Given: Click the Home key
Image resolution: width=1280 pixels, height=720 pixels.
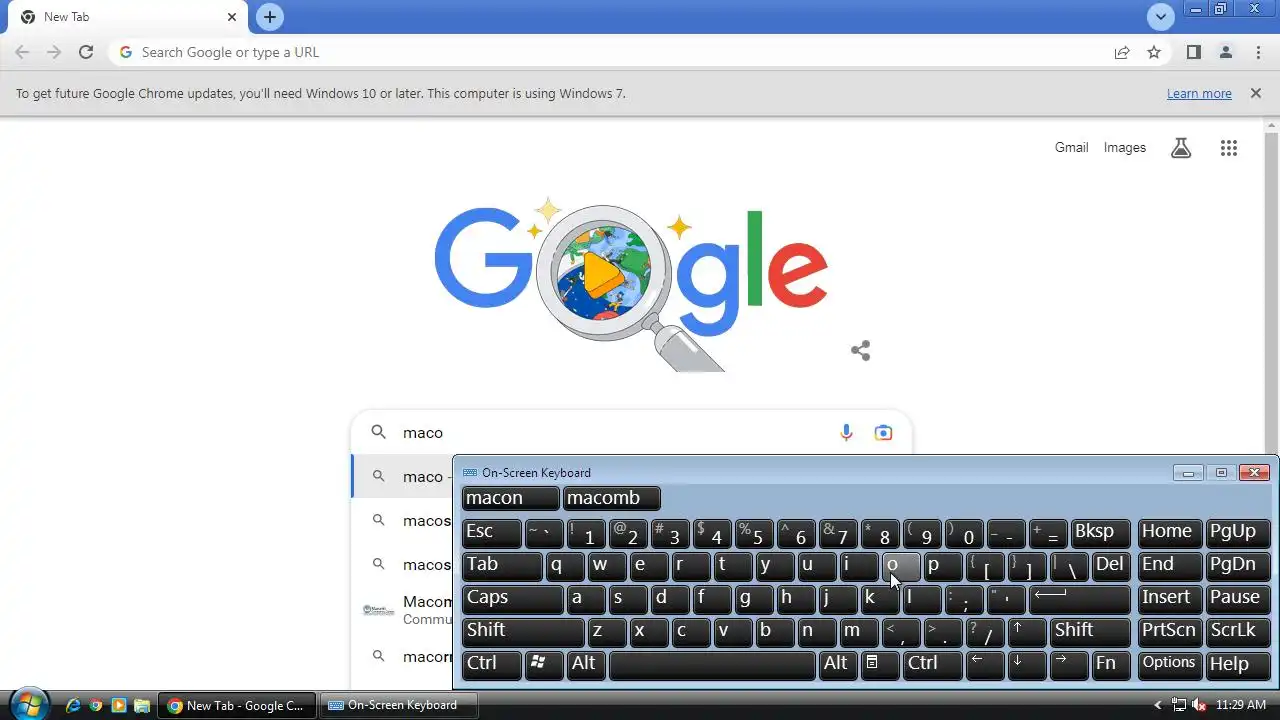Looking at the screenshot, I should pos(1170,533).
